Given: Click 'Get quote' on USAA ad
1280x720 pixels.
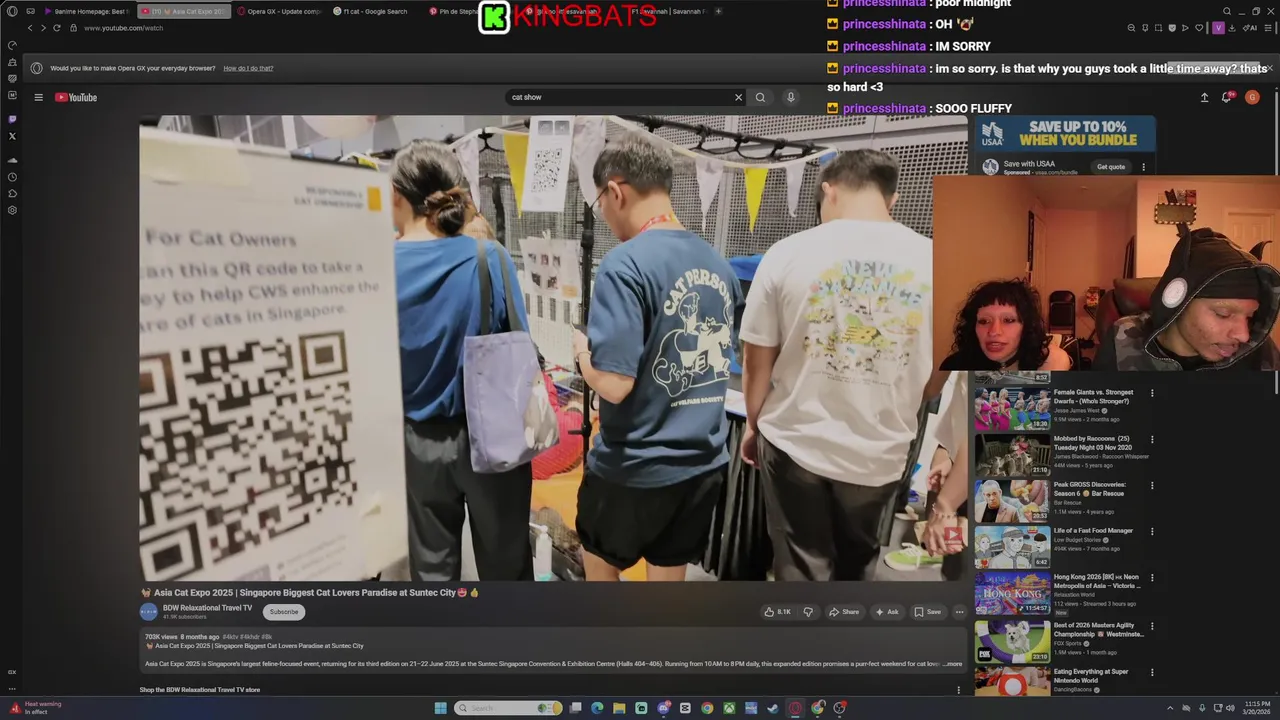Looking at the screenshot, I should pos(1111,167).
